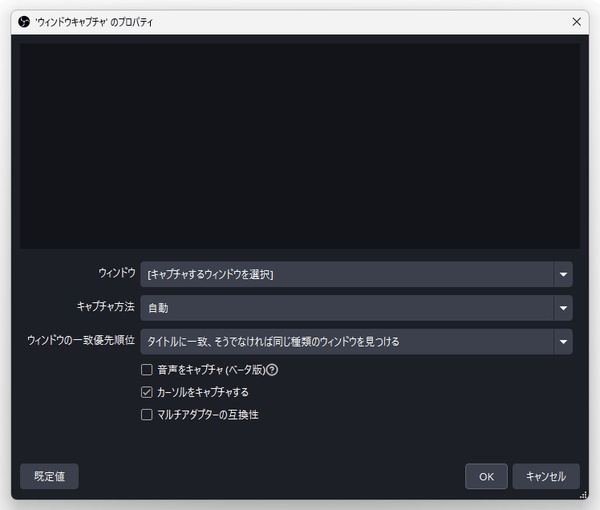The height and width of the screenshot is (510, 600).
Task: Confirm the settings with the OK button
Action: [486, 477]
